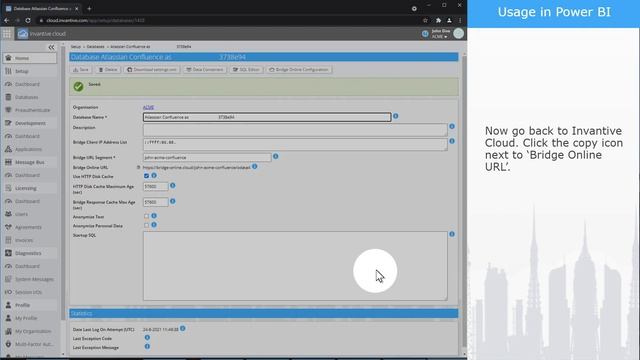Click the Save button
Image resolution: width=640 pixels, height=360 pixels.
pos(81,70)
